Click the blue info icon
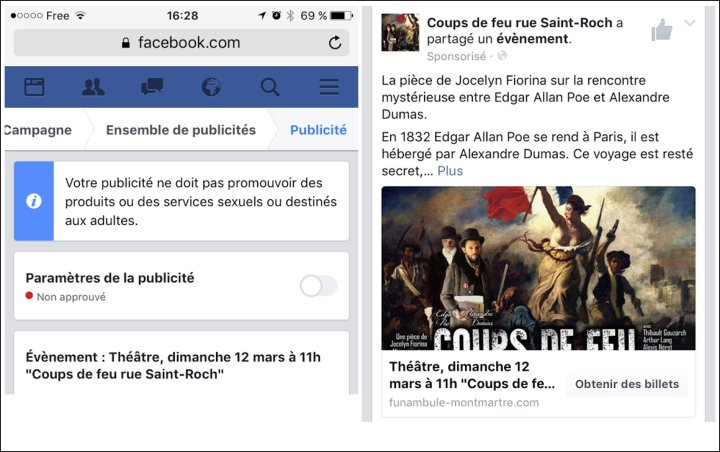This screenshot has width=720, height=452. coord(34,201)
